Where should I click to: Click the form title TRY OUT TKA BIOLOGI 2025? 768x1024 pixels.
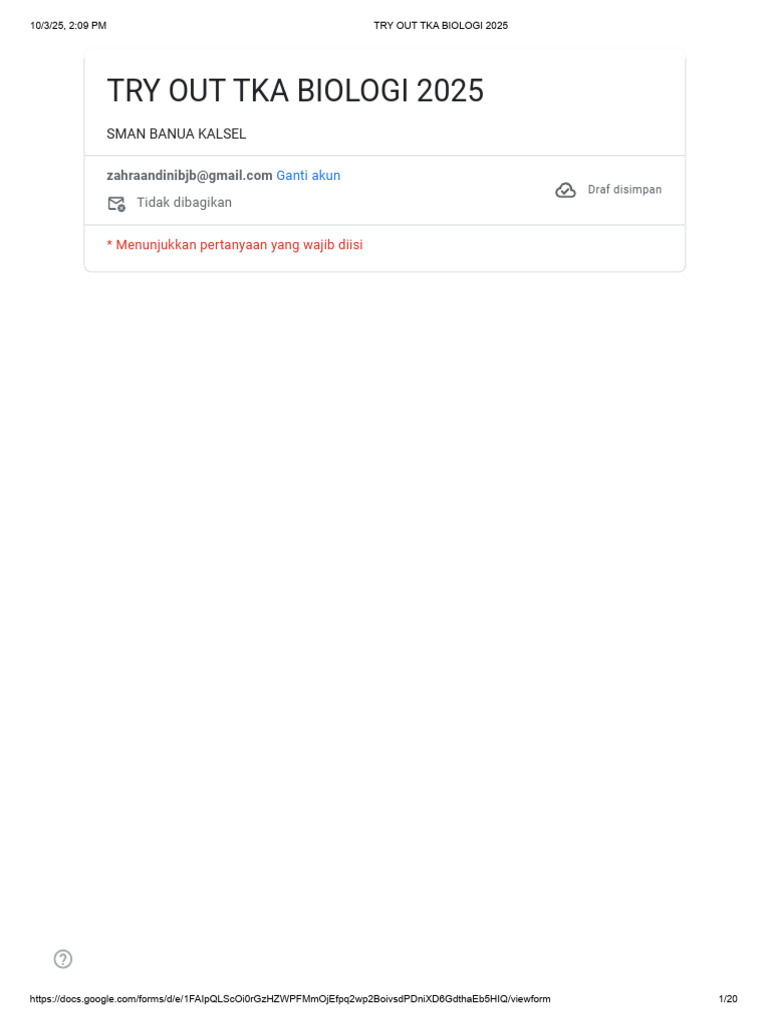pyautogui.click(x=295, y=90)
